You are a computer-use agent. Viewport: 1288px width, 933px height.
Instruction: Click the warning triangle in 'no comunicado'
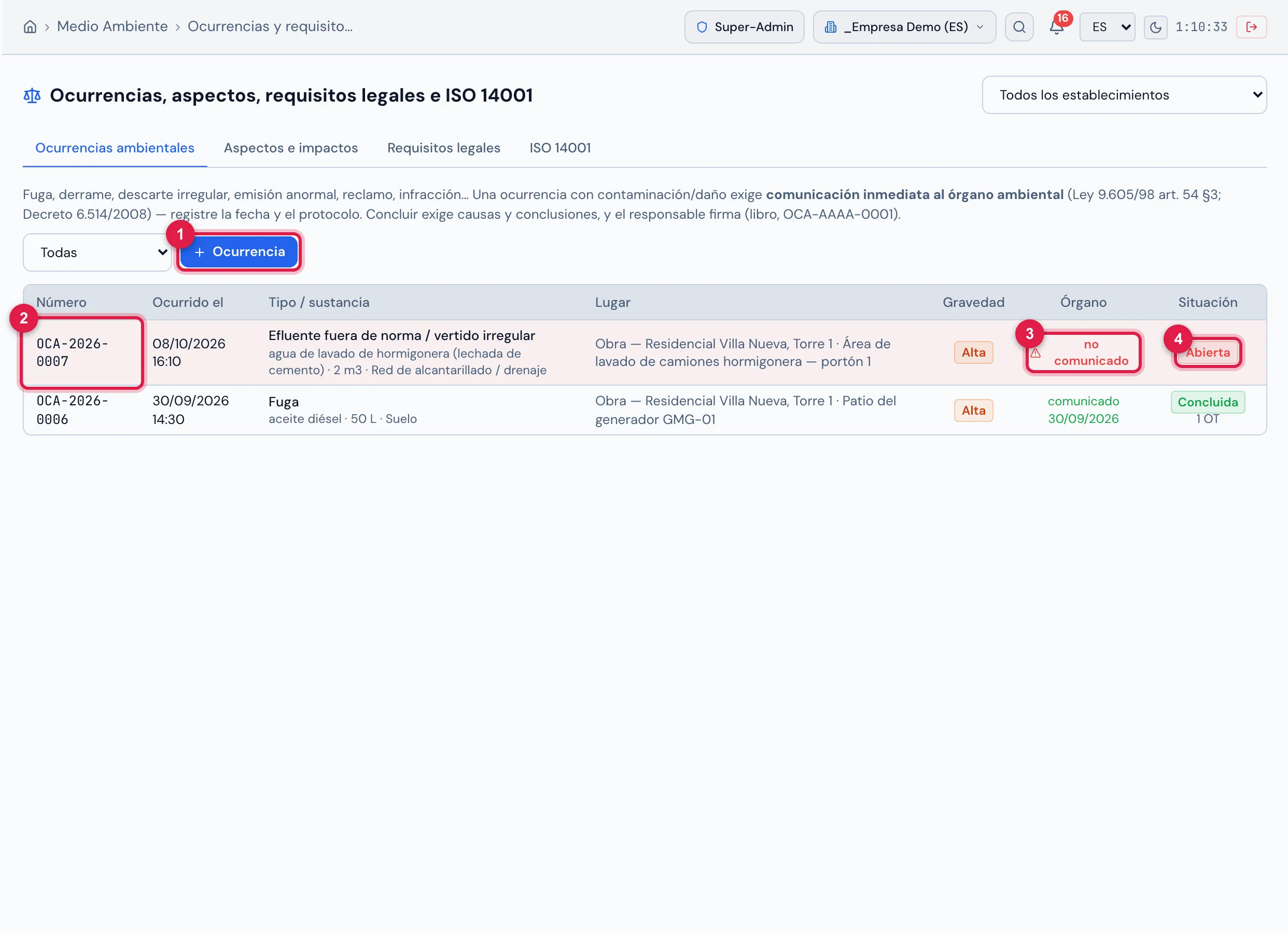(1035, 352)
